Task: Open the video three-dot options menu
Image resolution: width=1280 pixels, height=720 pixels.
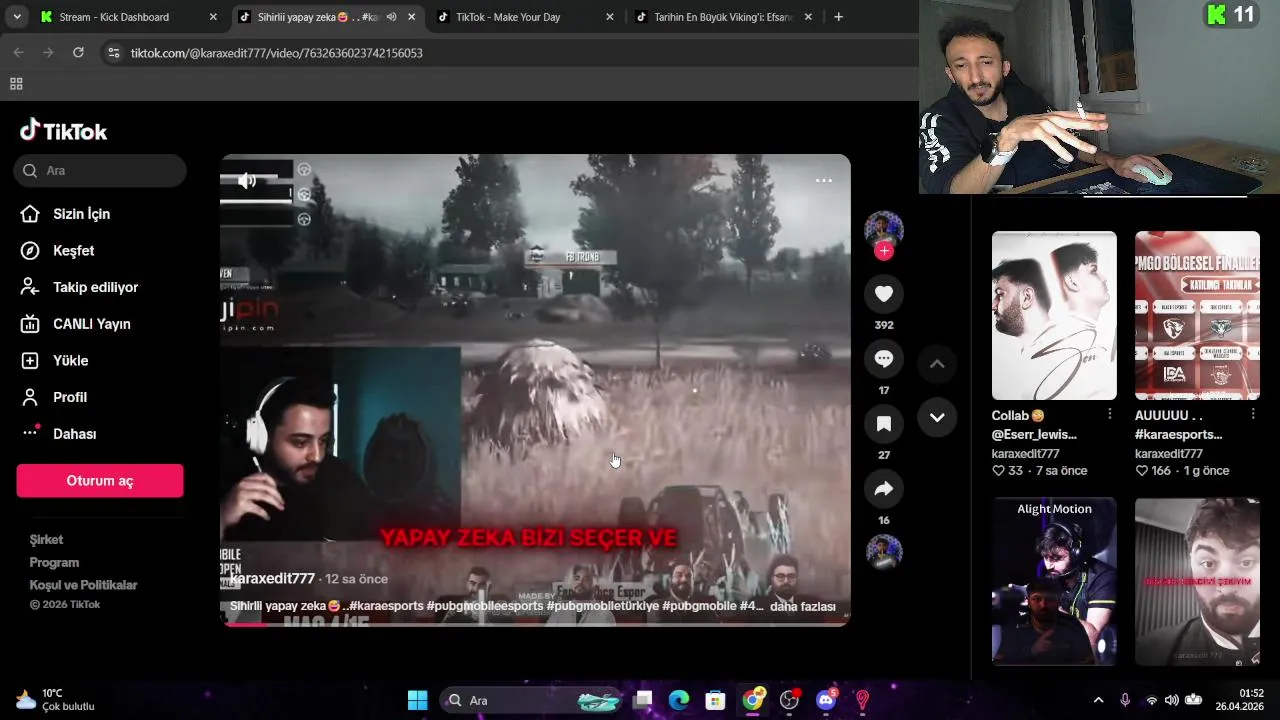Action: point(824,181)
